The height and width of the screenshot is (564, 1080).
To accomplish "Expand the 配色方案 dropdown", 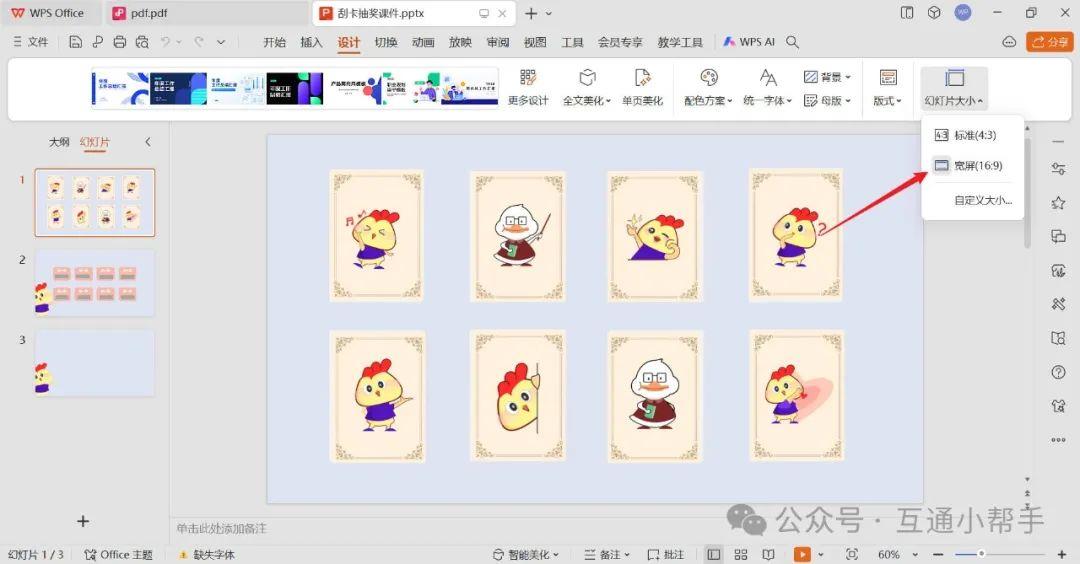I will click(708, 88).
